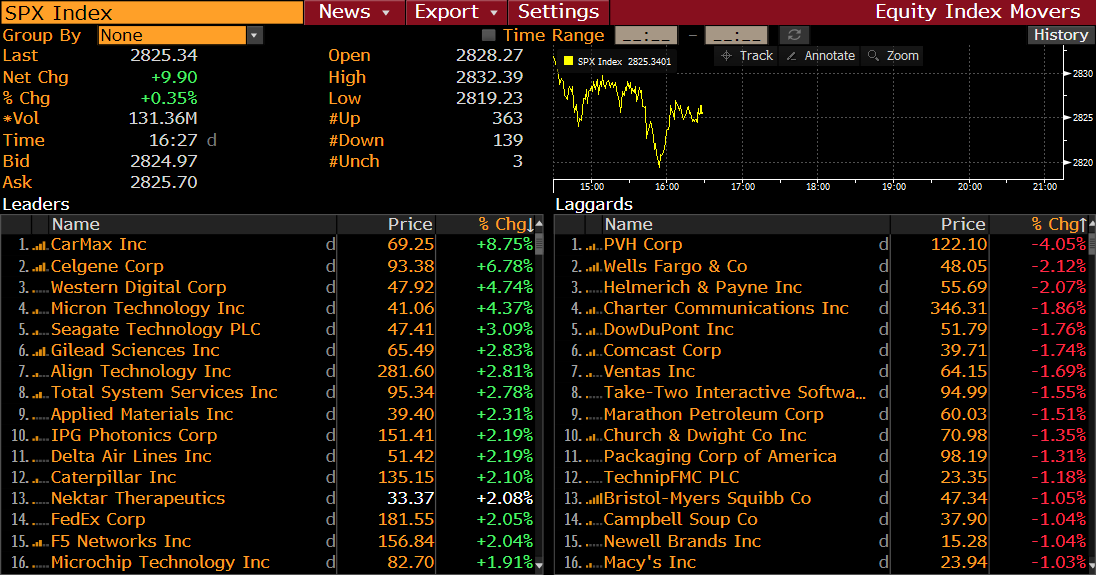1096x575 pixels.
Task: Select Marathon Petroleum Corp row
Action: click(x=821, y=414)
